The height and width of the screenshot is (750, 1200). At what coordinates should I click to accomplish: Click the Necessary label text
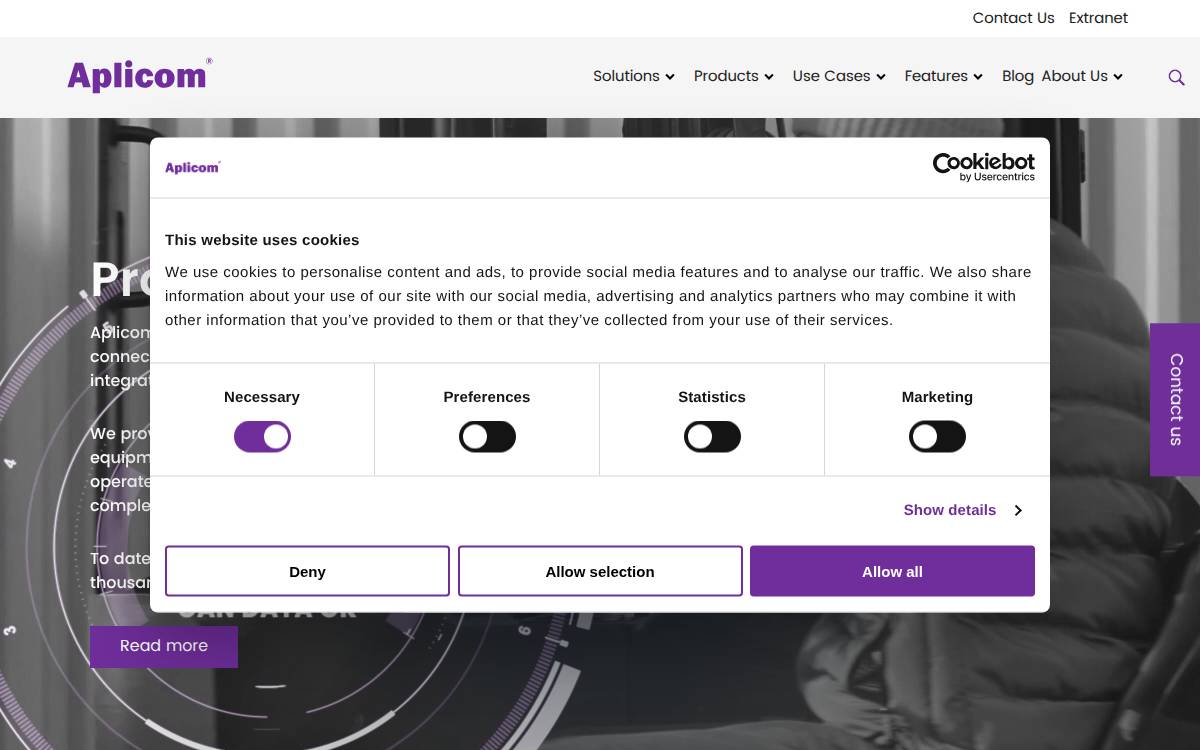pos(262,397)
